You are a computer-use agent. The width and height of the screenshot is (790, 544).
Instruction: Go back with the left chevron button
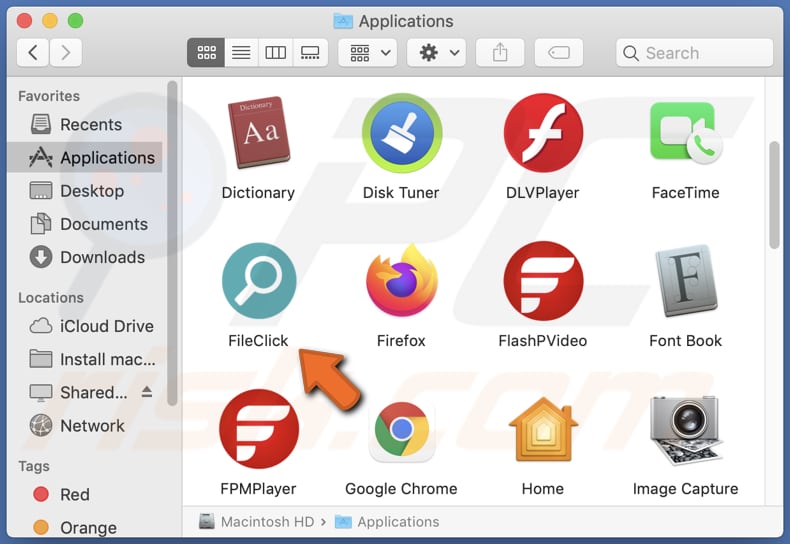coord(33,52)
